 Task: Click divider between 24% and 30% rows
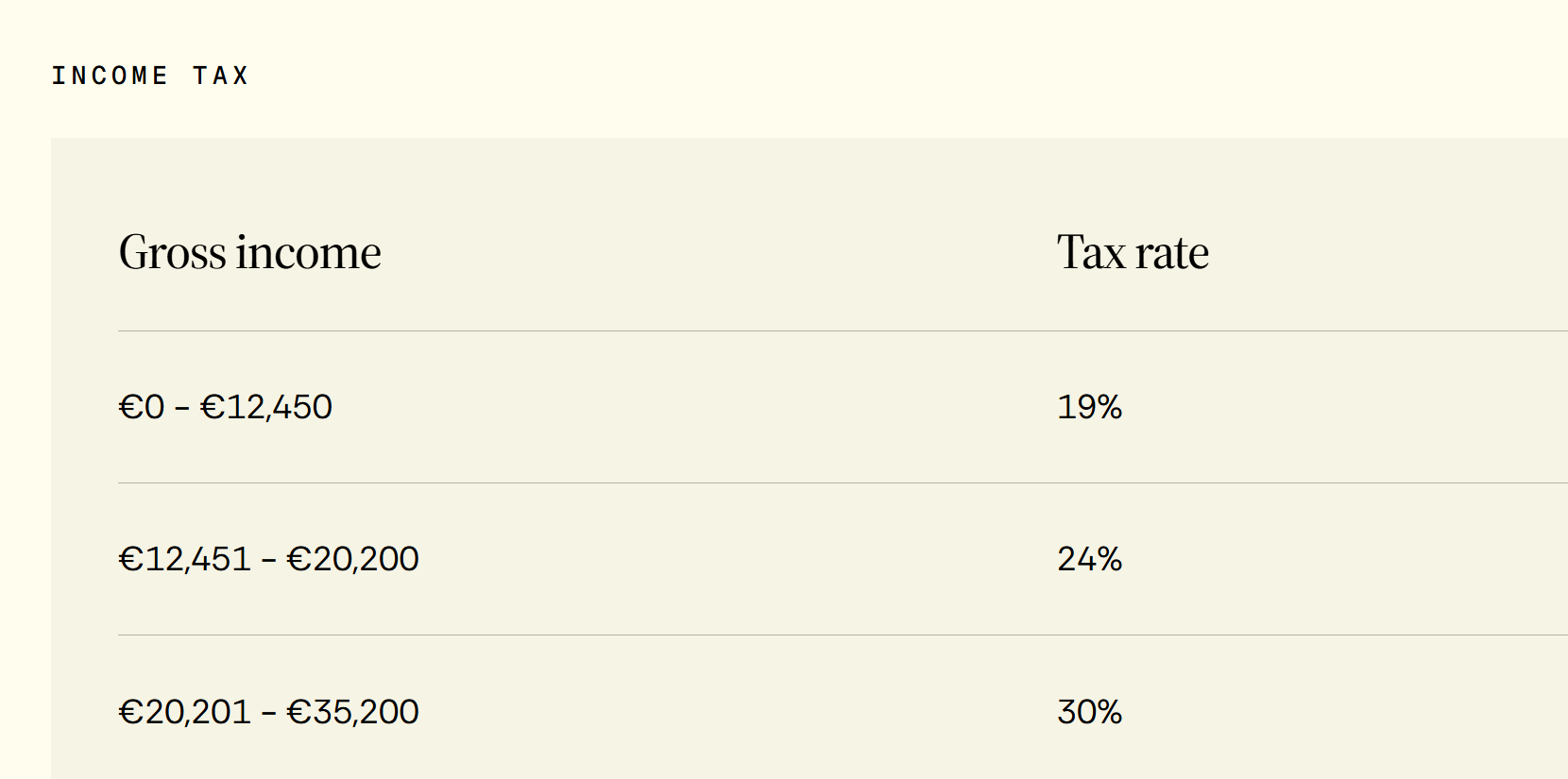point(843,635)
